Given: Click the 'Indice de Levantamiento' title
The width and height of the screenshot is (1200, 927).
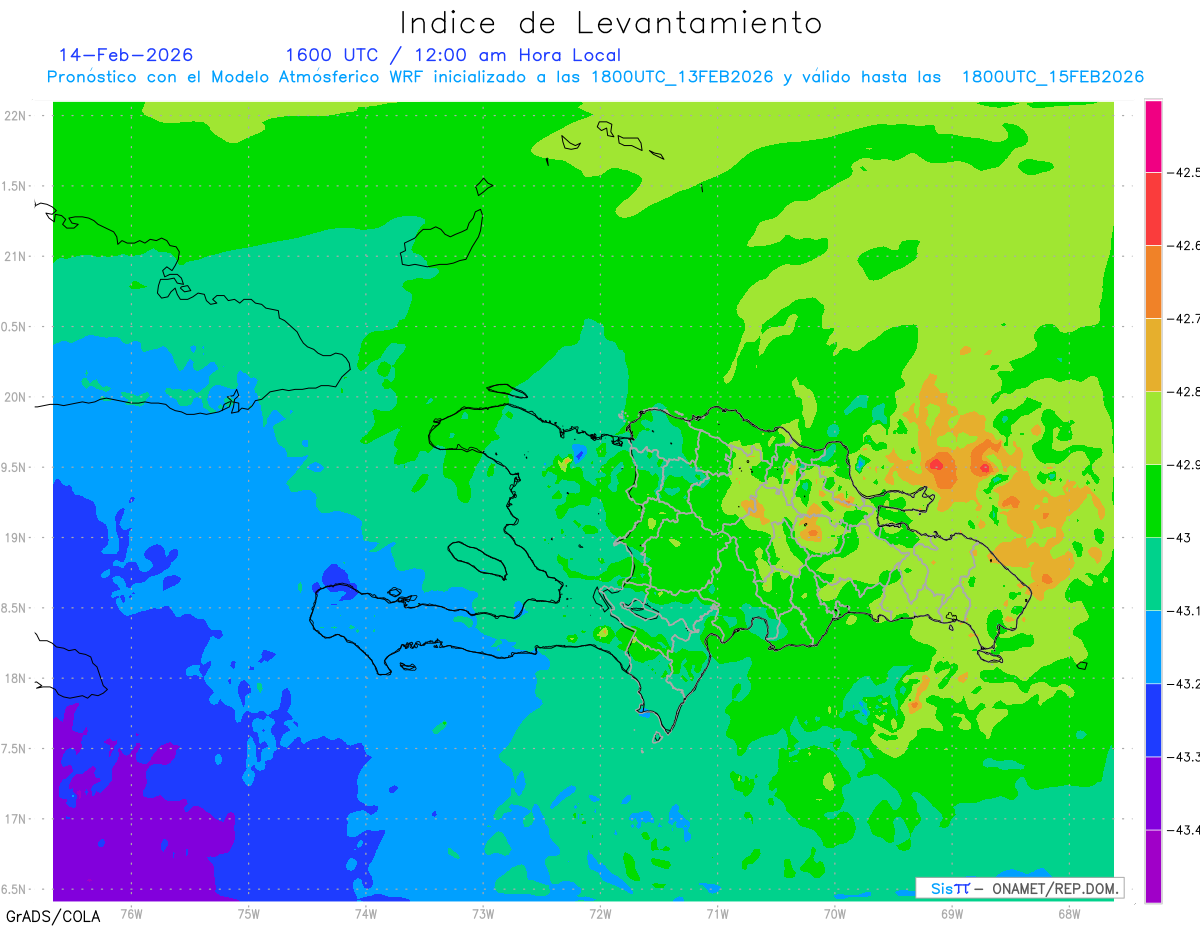Looking at the screenshot, I should pos(611,23).
